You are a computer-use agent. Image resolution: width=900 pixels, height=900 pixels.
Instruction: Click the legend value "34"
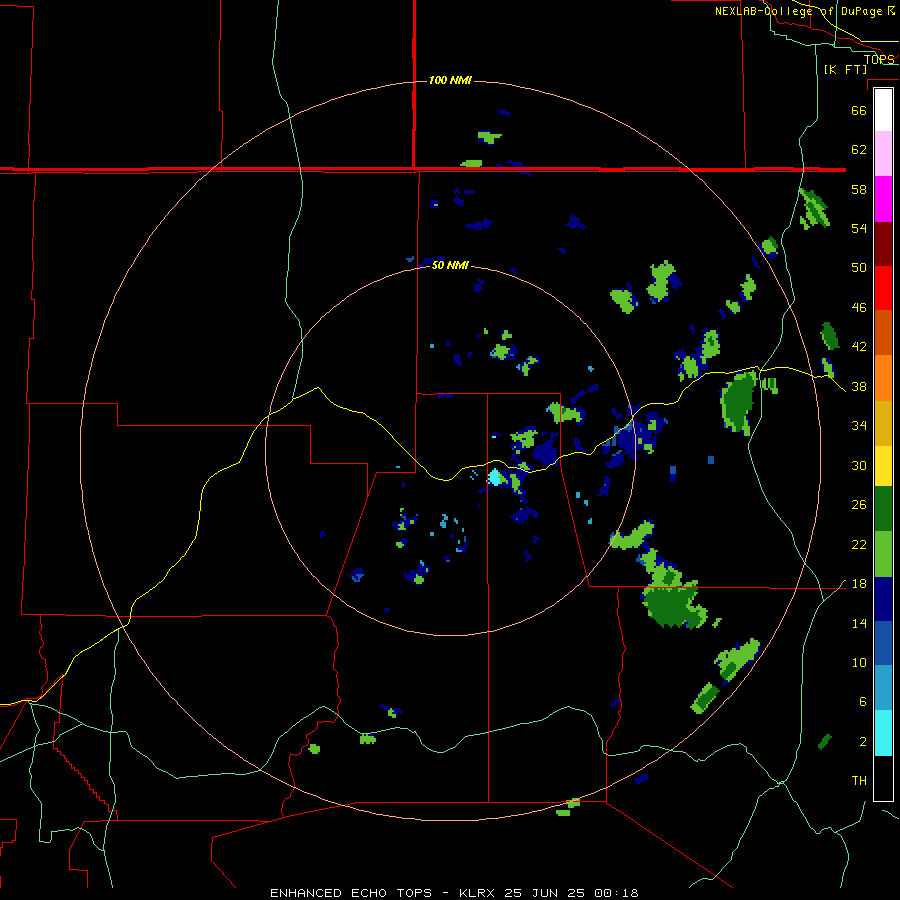859,426
